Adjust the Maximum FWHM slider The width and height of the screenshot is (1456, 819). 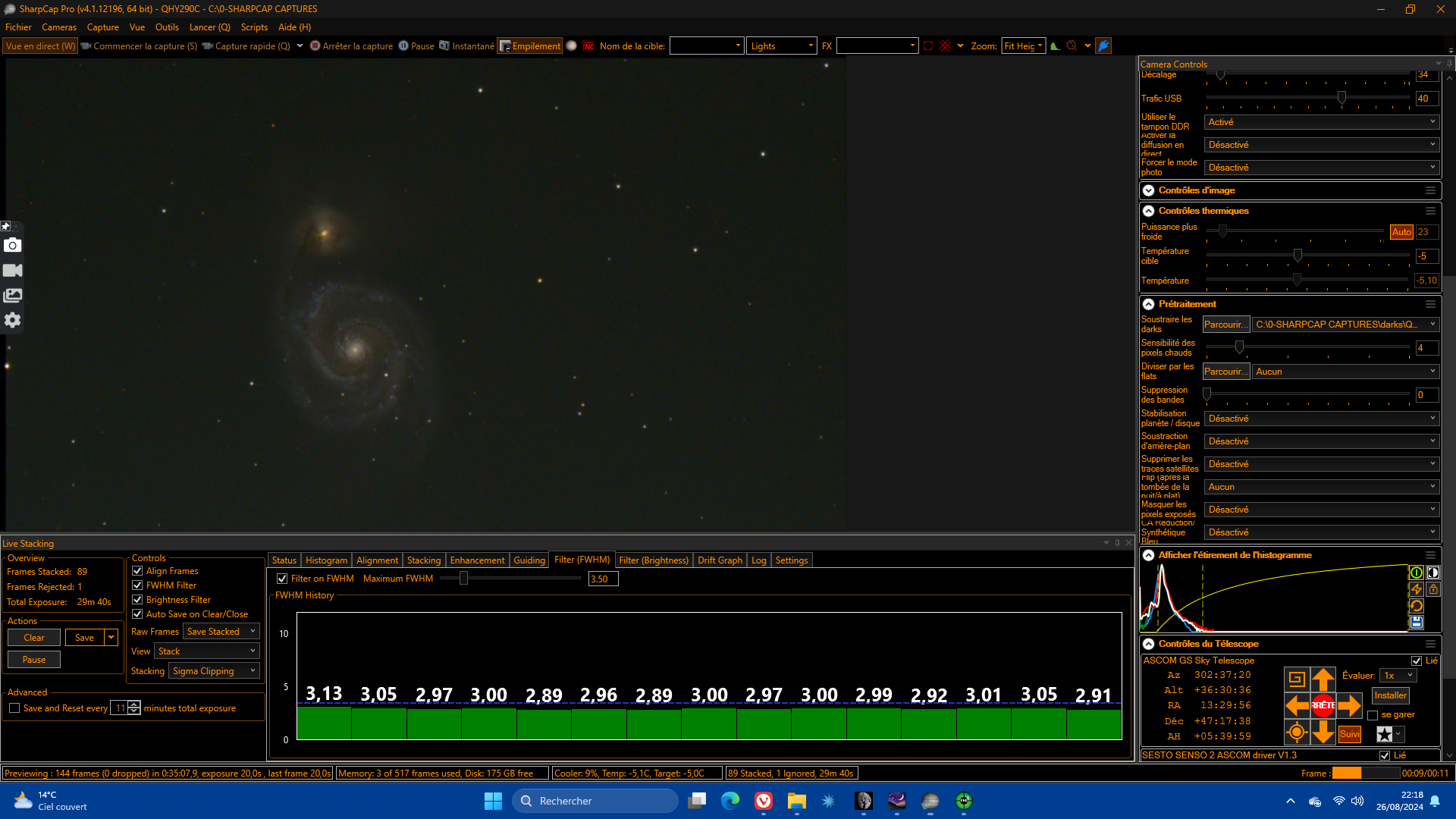point(463,579)
